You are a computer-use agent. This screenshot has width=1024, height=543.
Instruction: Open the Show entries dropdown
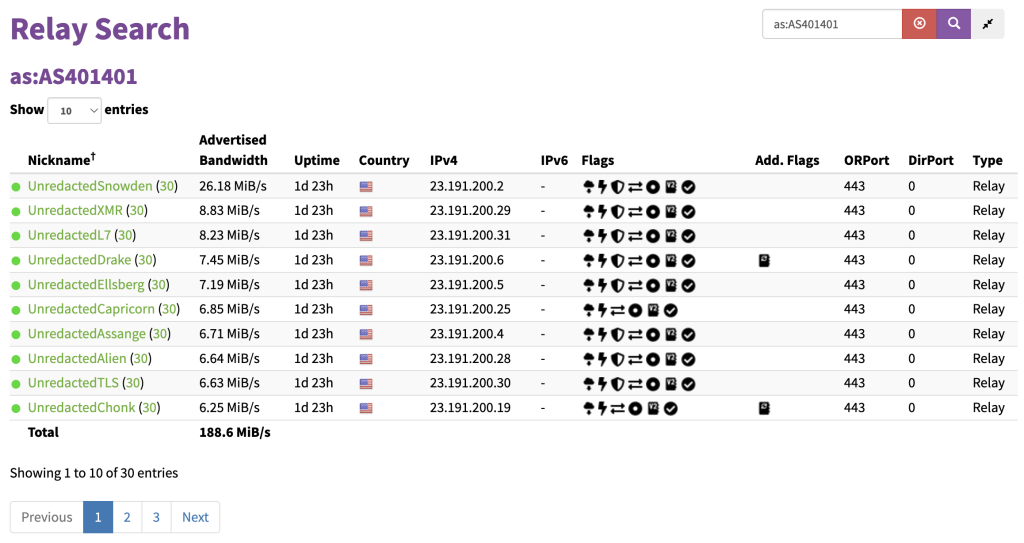click(74, 110)
